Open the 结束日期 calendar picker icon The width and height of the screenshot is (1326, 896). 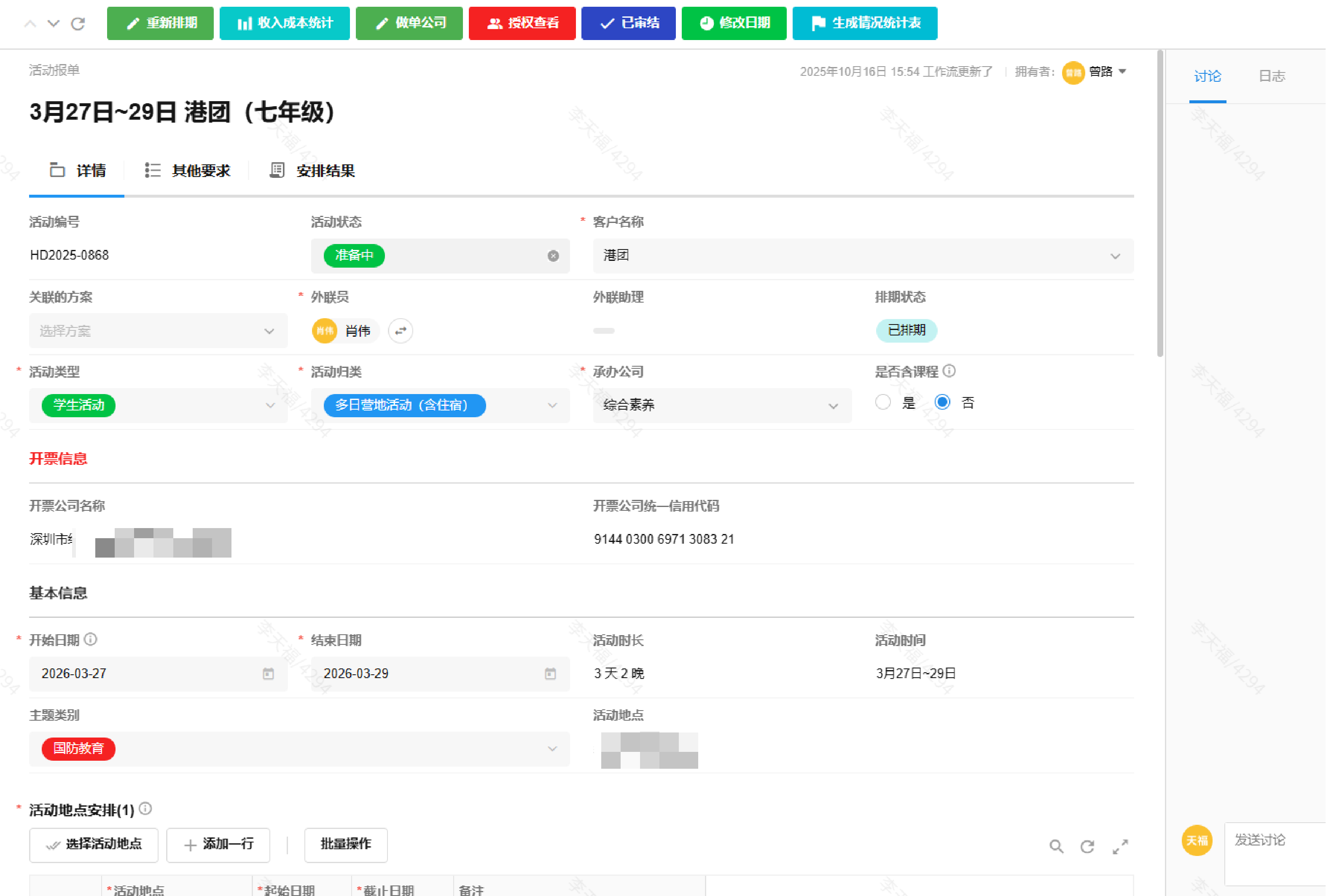549,674
